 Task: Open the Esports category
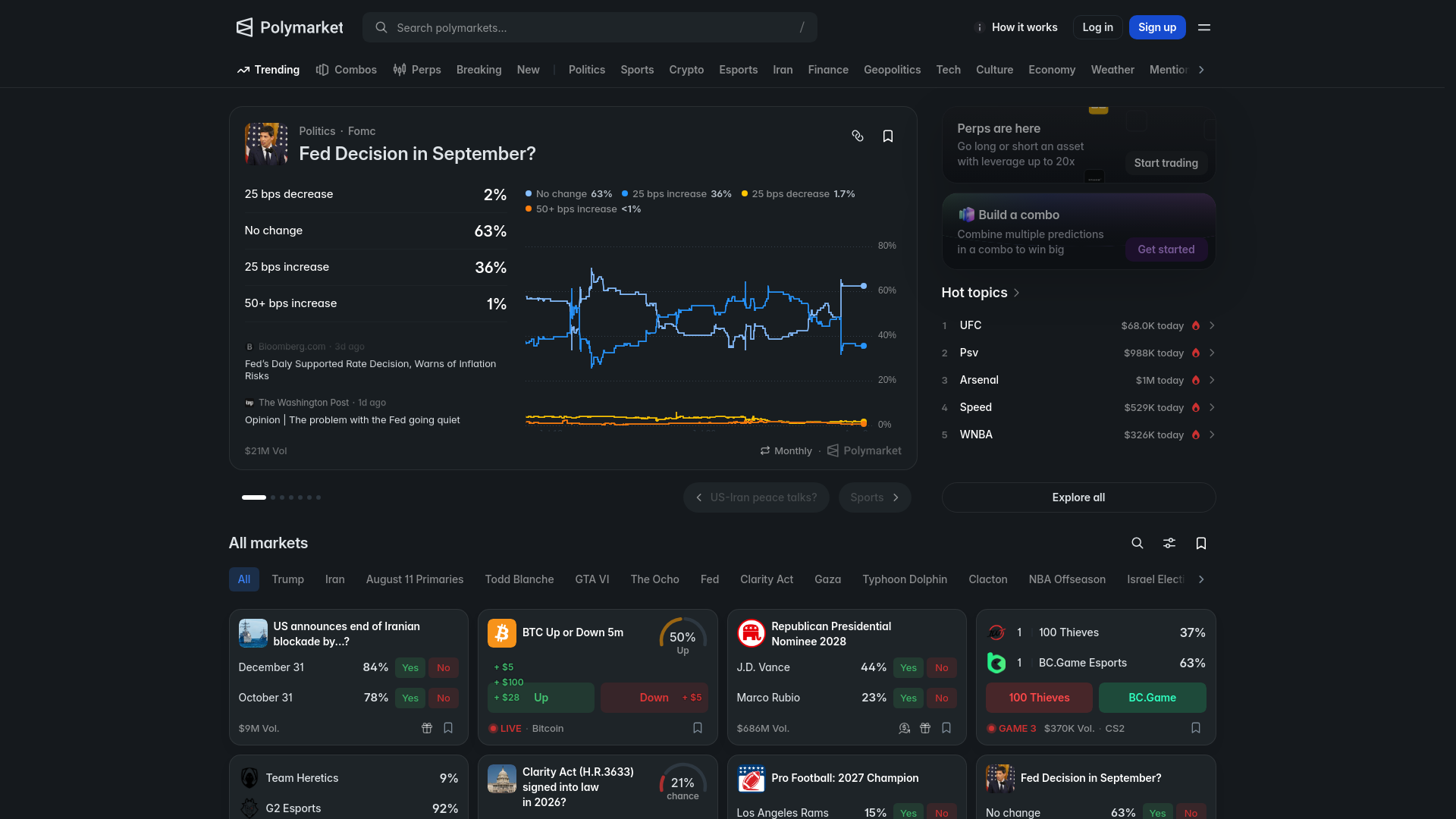tap(739, 70)
